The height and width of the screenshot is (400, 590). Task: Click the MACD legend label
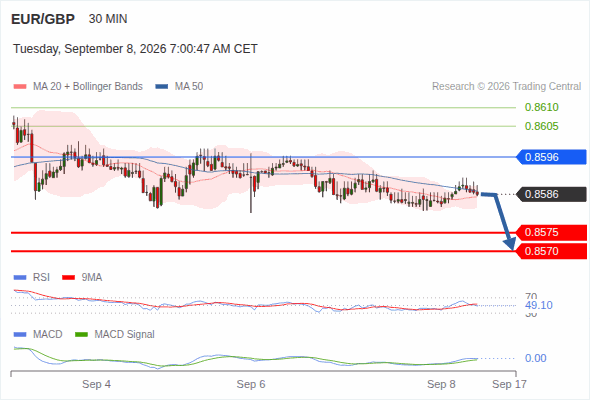47,335
